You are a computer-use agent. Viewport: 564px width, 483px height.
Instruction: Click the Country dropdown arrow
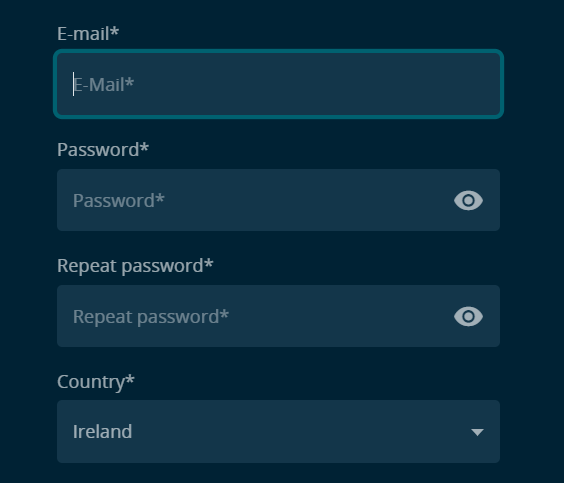[477, 432]
